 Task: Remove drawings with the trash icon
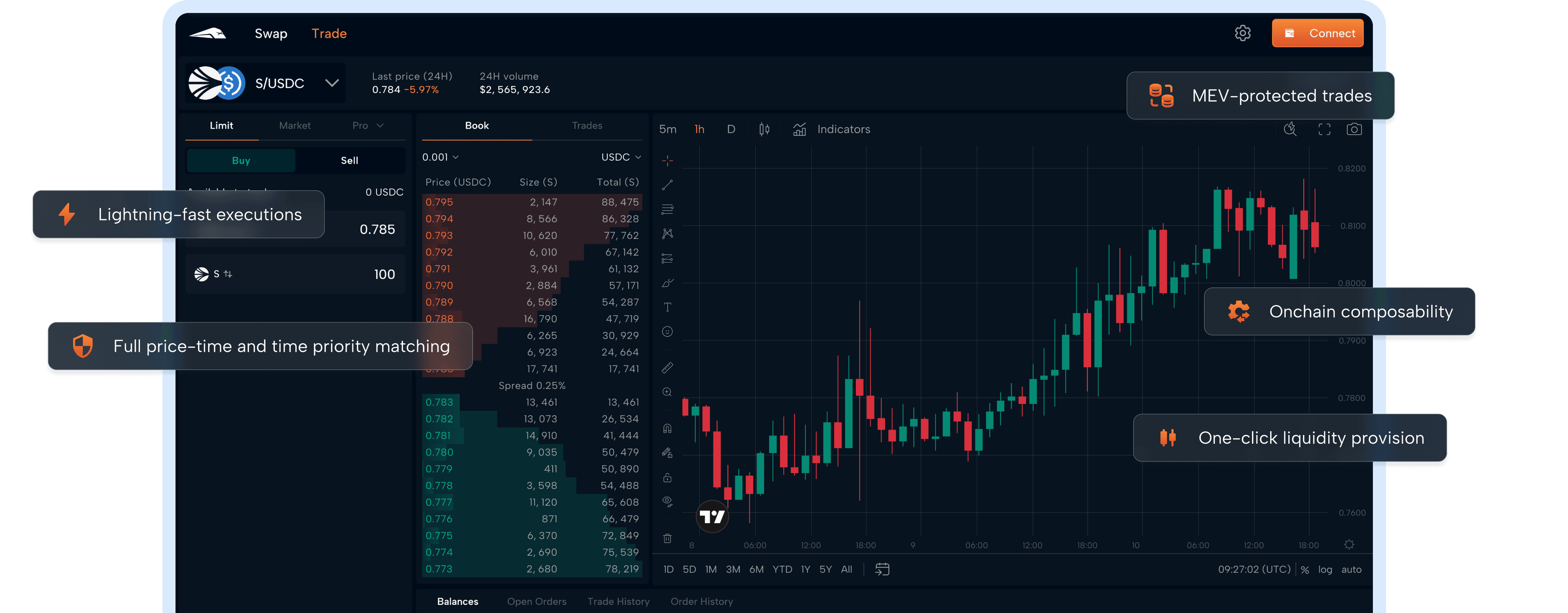667,538
